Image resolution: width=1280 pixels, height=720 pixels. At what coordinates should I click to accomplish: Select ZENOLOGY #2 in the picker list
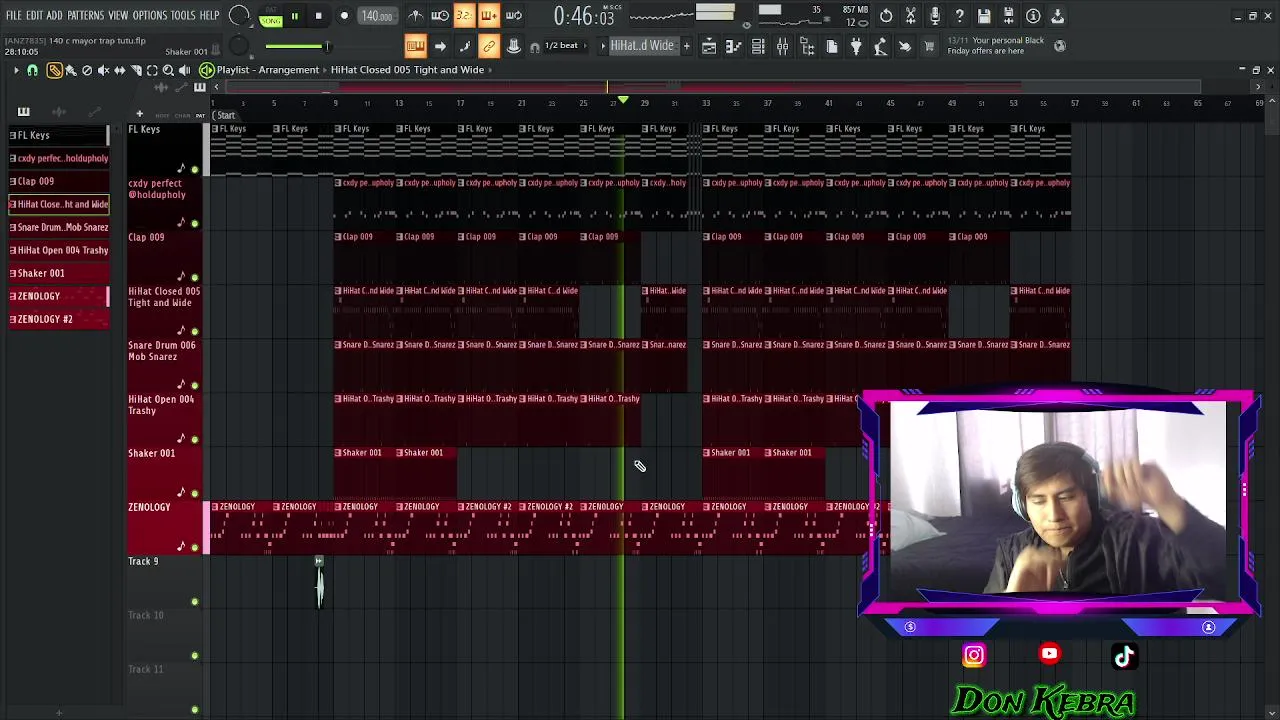tap(59, 319)
